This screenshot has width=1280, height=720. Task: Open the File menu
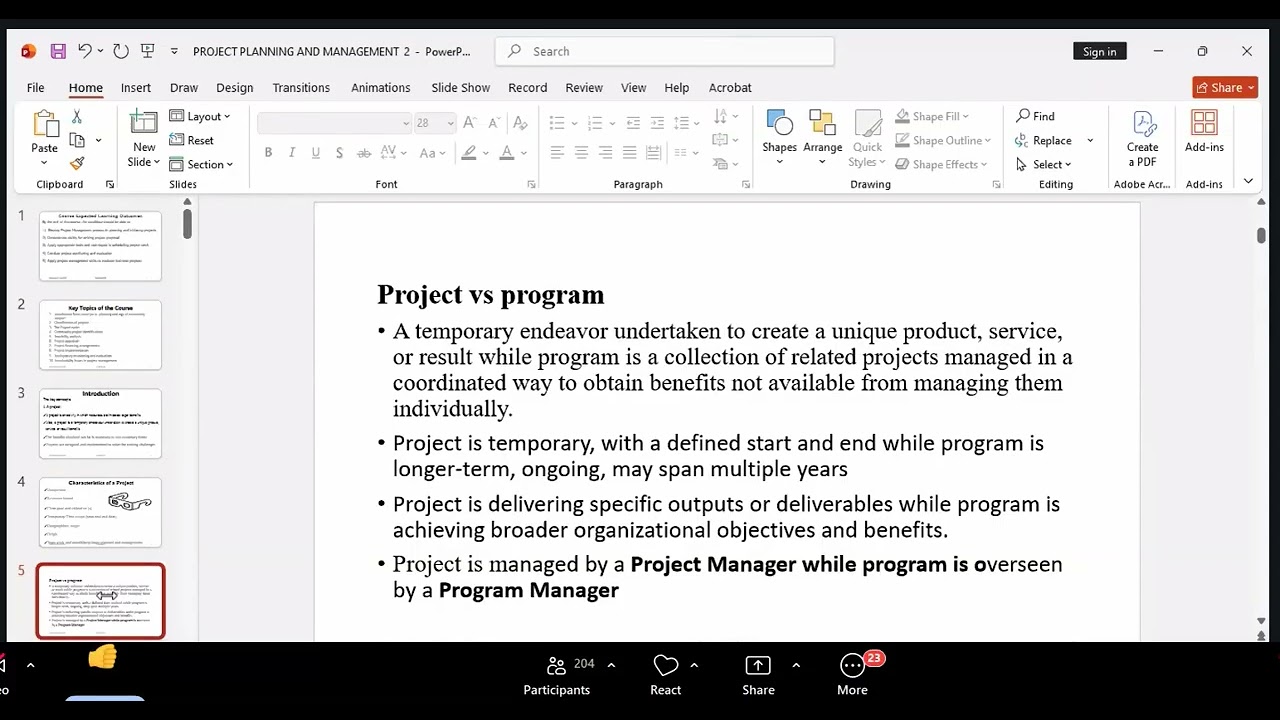coord(35,88)
